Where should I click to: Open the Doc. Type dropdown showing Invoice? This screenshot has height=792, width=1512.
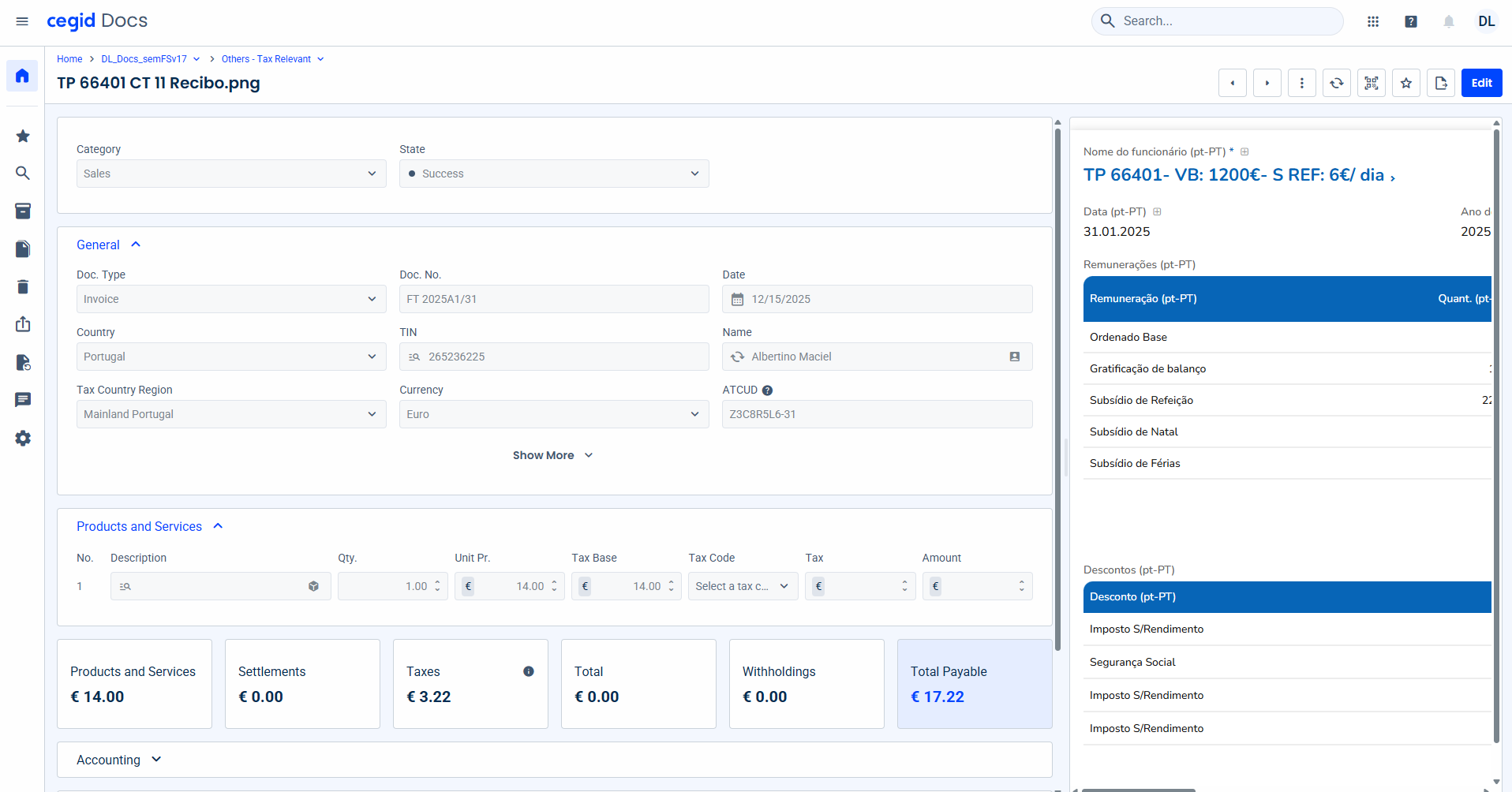tap(230, 299)
